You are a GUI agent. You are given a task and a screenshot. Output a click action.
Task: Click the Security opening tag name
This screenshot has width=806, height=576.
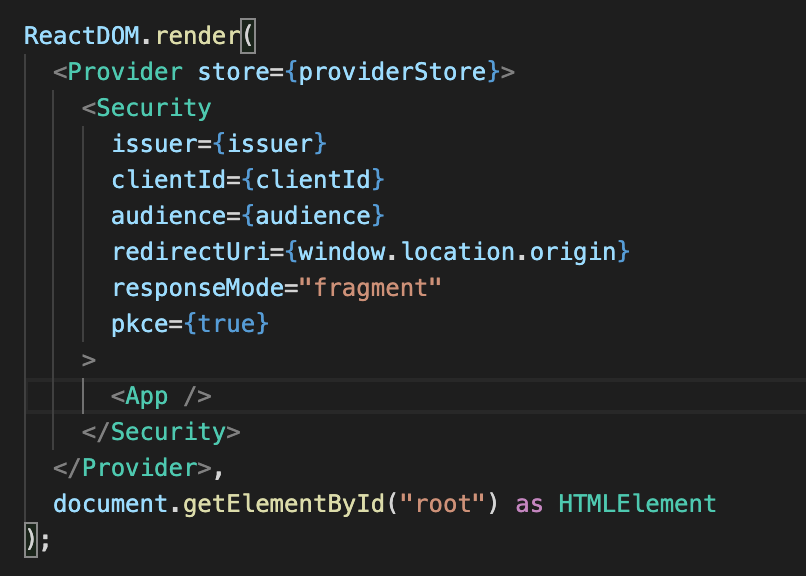click(x=154, y=108)
